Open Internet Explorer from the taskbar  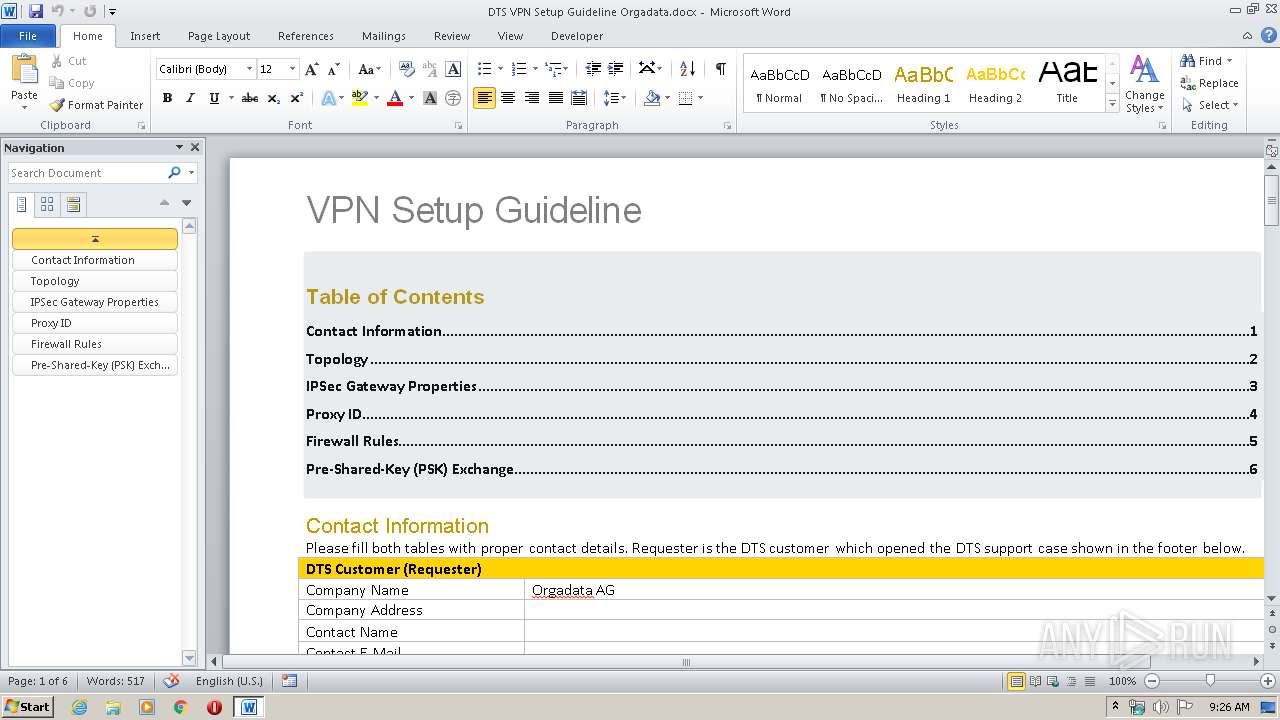pos(79,707)
